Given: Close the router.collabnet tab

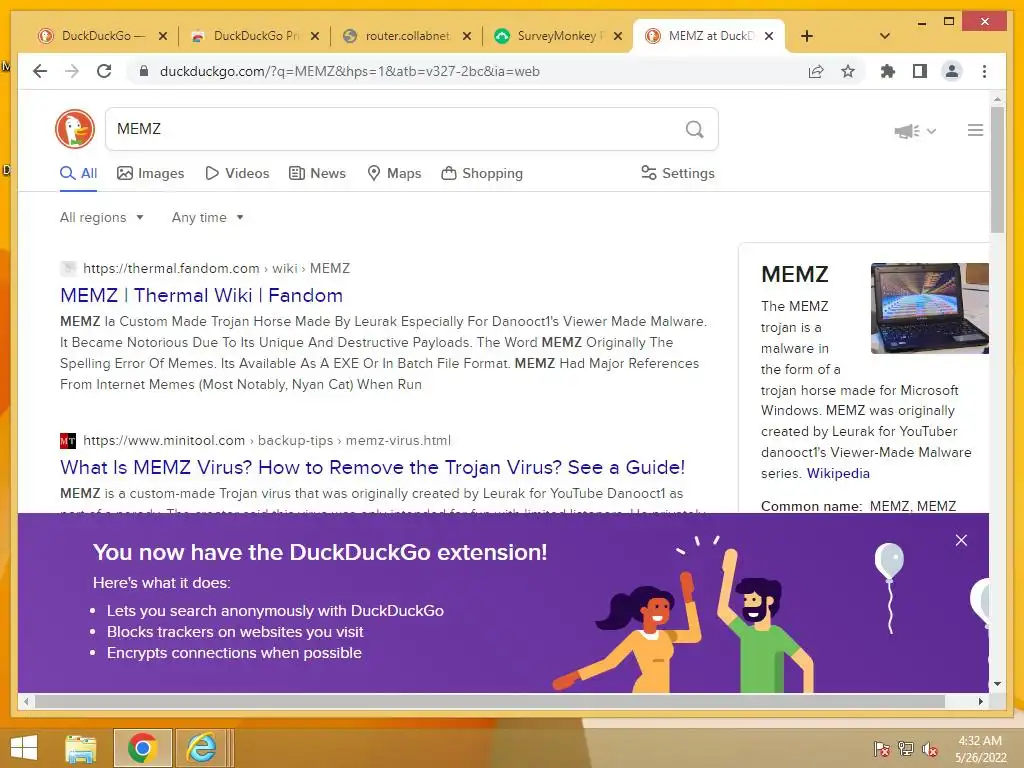Looking at the screenshot, I should pyautogui.click(x=466, y=36).
